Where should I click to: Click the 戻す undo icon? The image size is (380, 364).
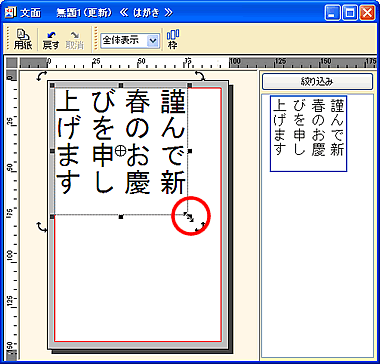point(51,40)
